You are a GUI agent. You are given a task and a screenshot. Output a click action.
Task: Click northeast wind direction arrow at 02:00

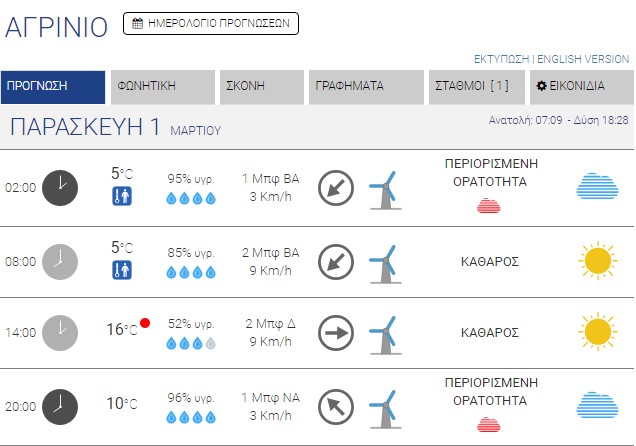point(336,187)
